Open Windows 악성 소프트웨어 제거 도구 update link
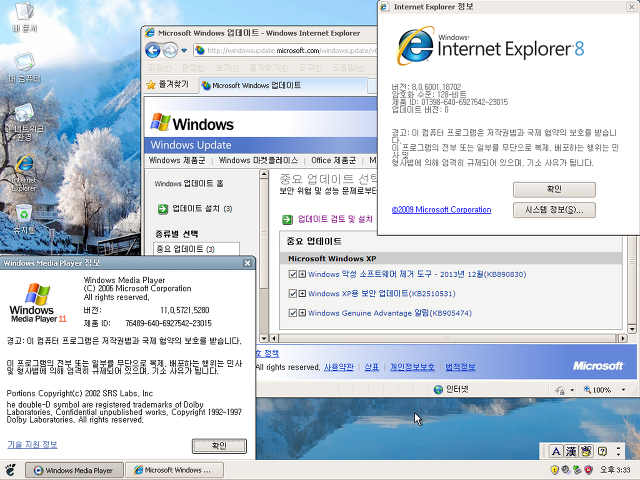 click(417, 274)
